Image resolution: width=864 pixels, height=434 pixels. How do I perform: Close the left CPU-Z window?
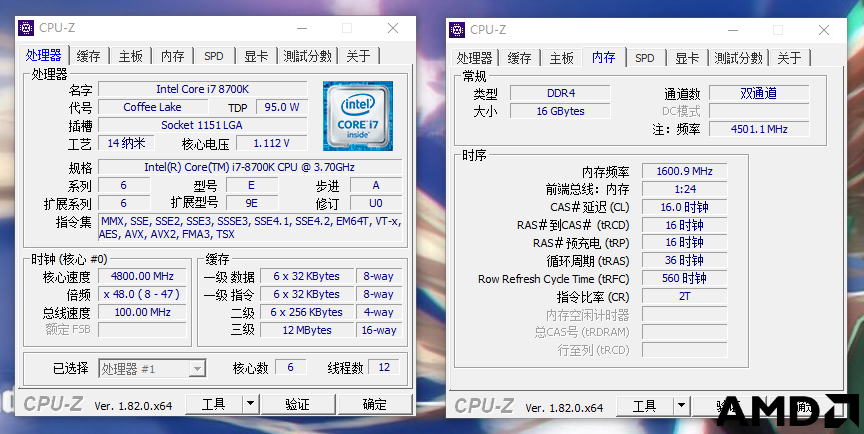point(393,28)
